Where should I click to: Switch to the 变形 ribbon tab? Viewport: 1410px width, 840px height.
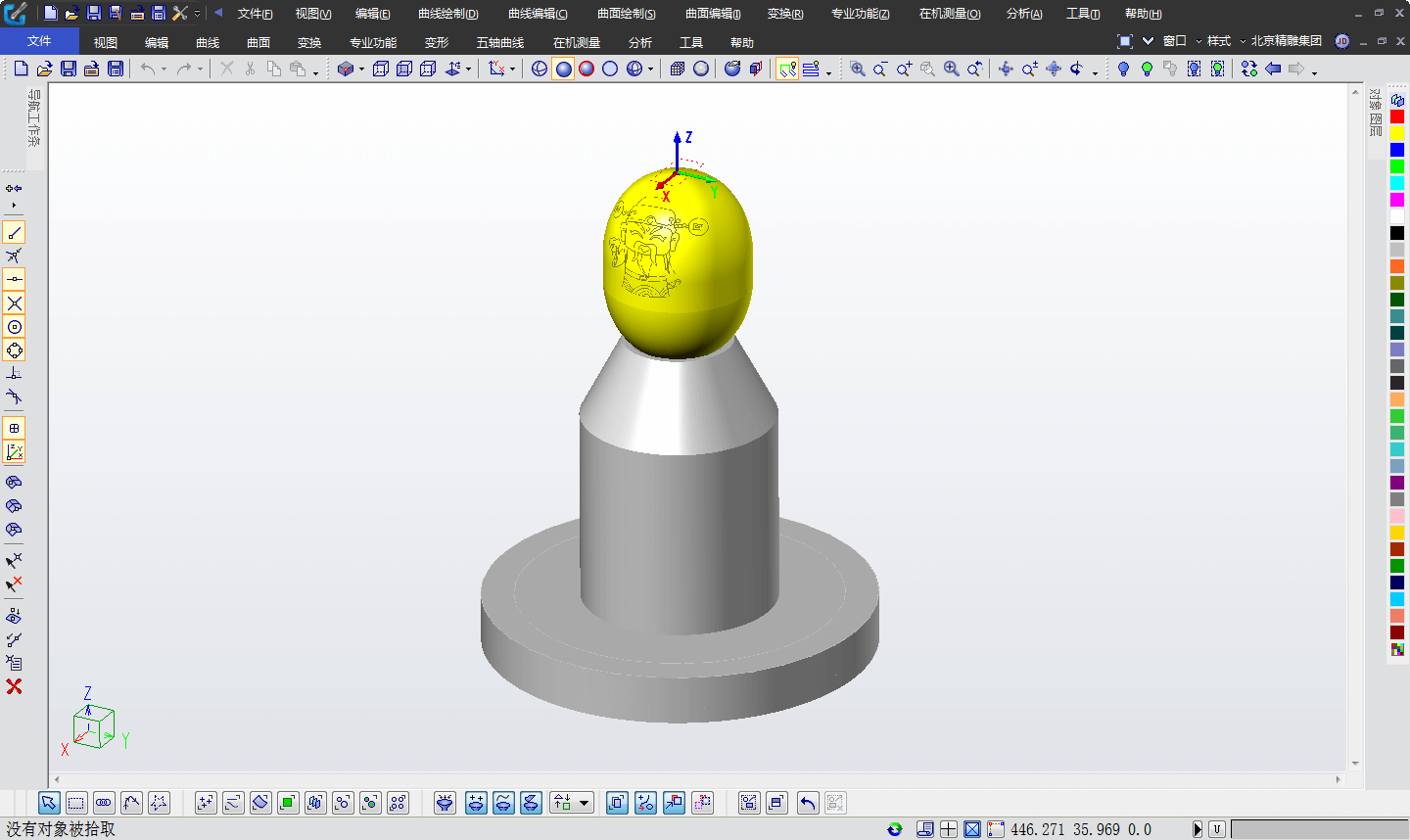point(437,42)
